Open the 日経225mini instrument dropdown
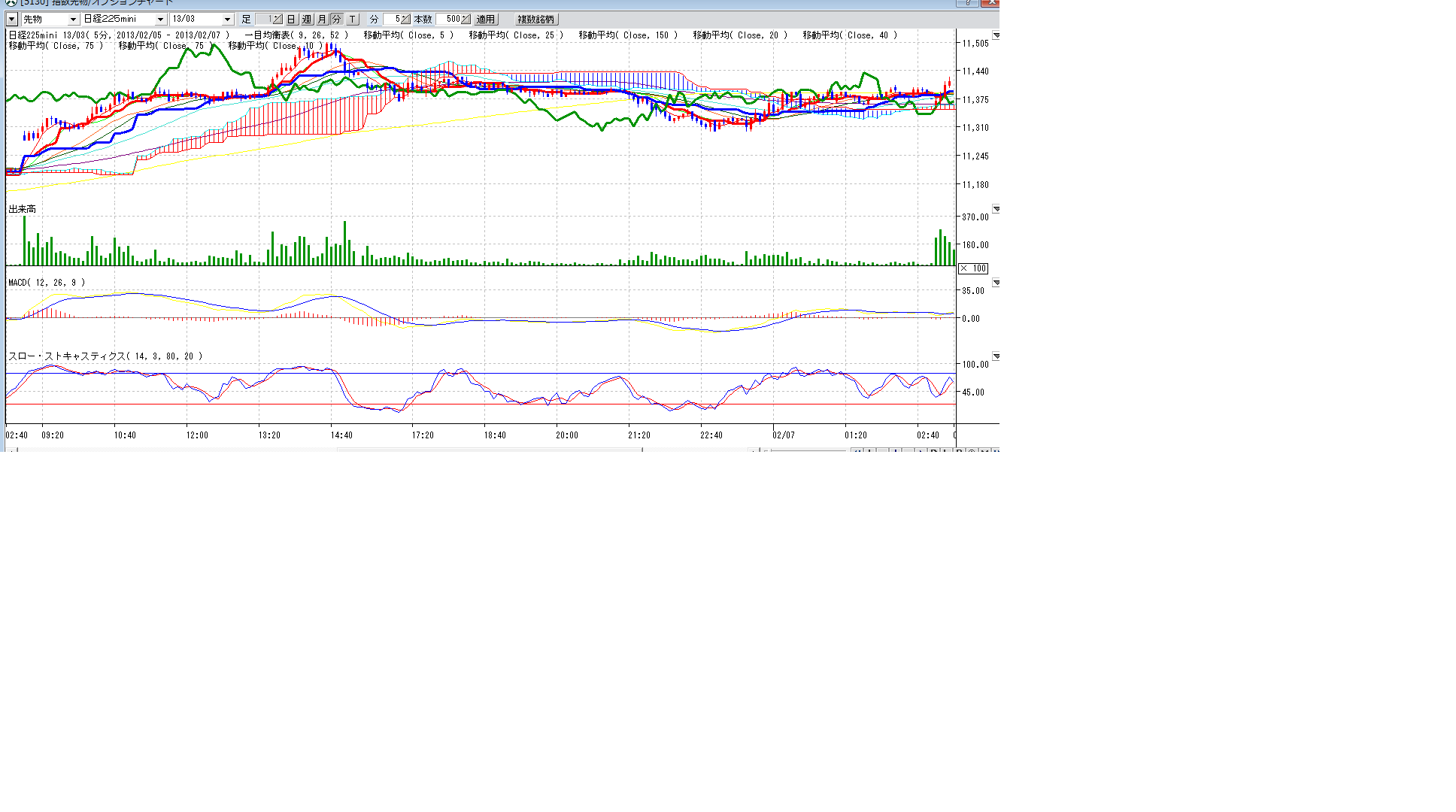This screenshot has height=812, width=1456. [x=160, y=20]
